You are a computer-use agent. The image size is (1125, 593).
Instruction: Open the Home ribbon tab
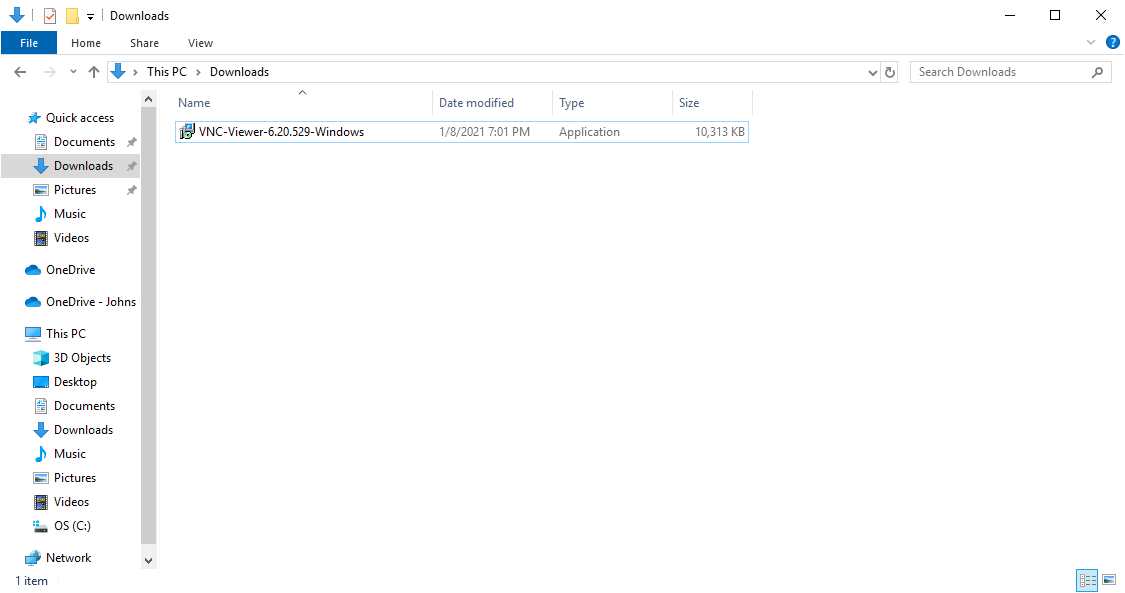[x=86, y=43]
